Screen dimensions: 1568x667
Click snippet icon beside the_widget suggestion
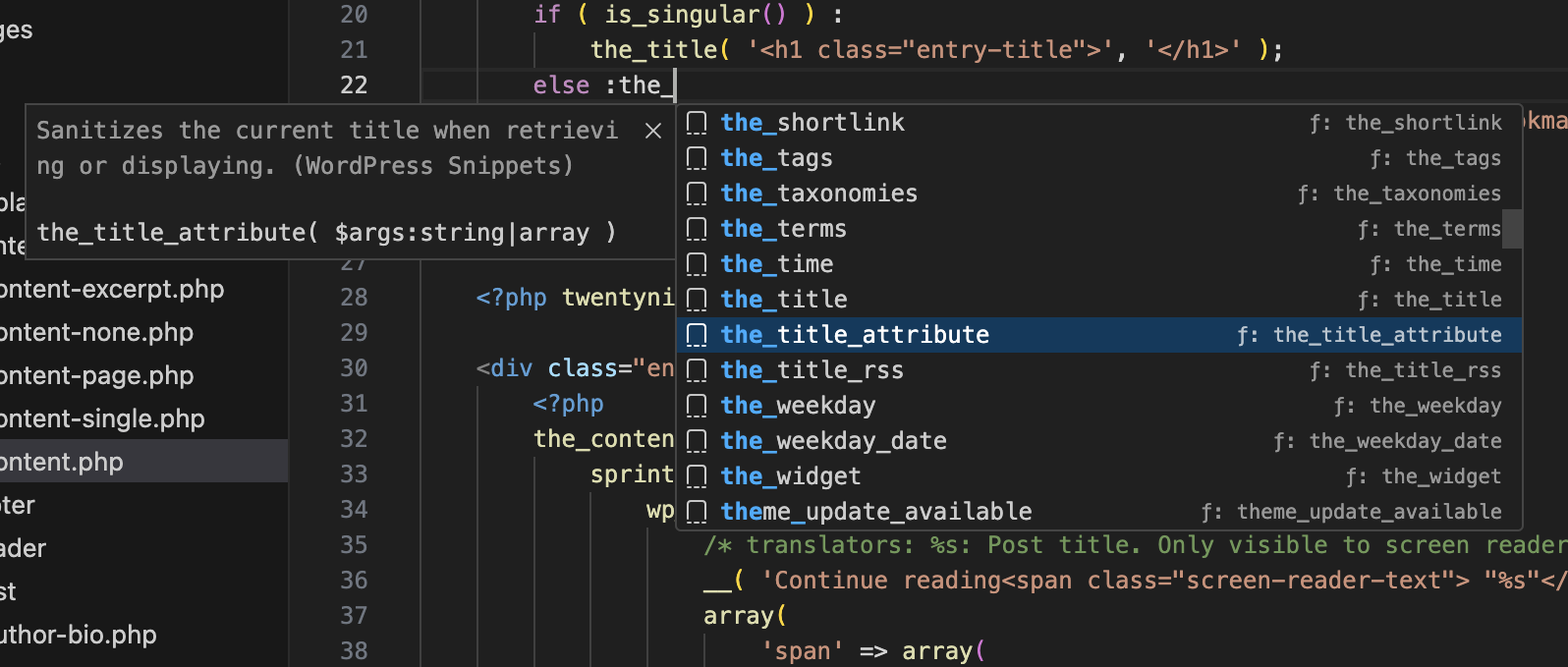click(x=697, y=476)
